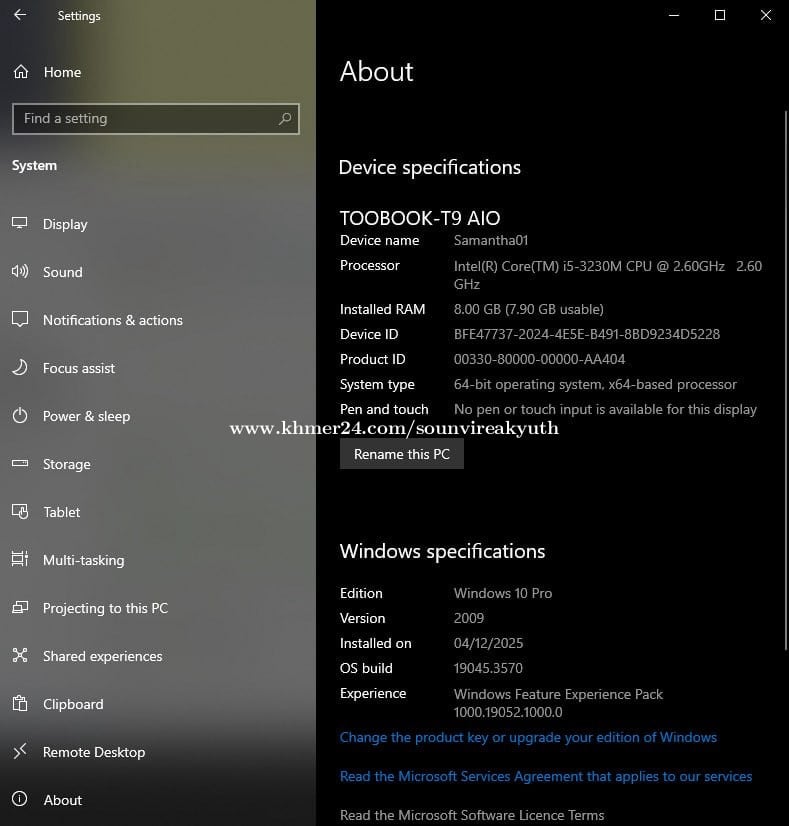Click the Sound speaker icon
Image resolution: width=789 pixels, height=826 pixels.
19,271
